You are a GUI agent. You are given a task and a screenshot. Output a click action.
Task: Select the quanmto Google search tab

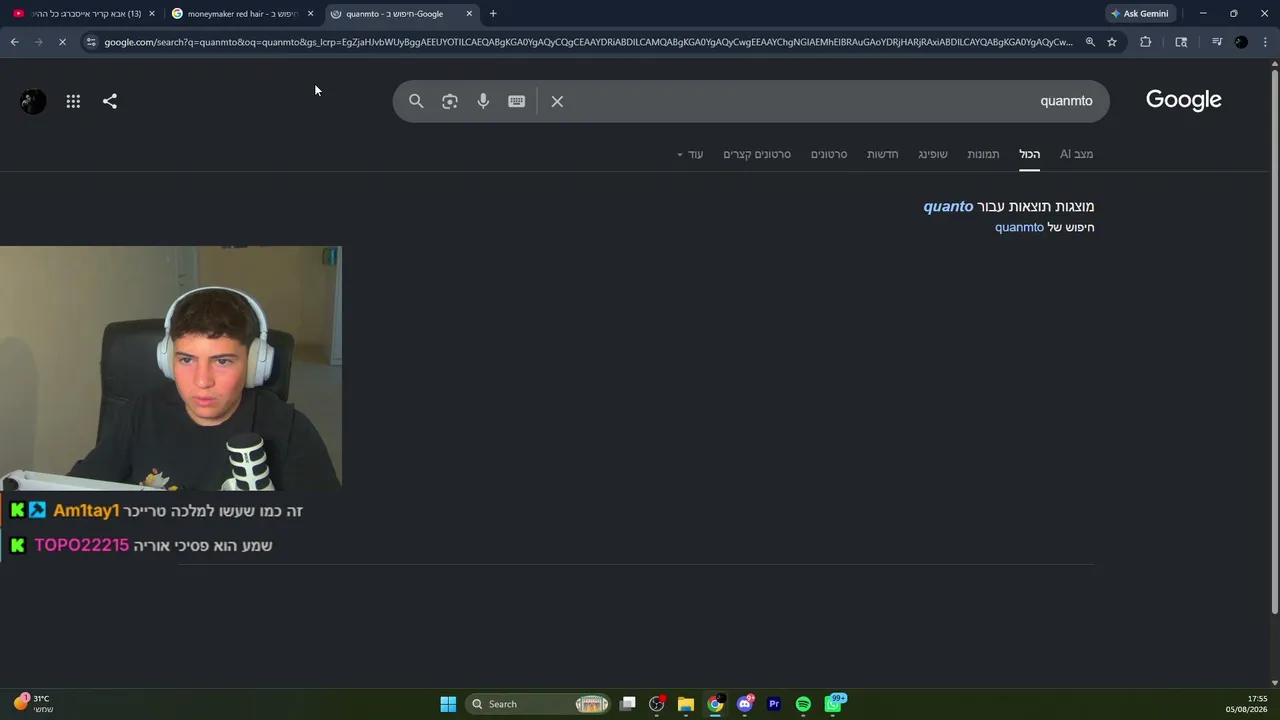[x=401, y=14]
